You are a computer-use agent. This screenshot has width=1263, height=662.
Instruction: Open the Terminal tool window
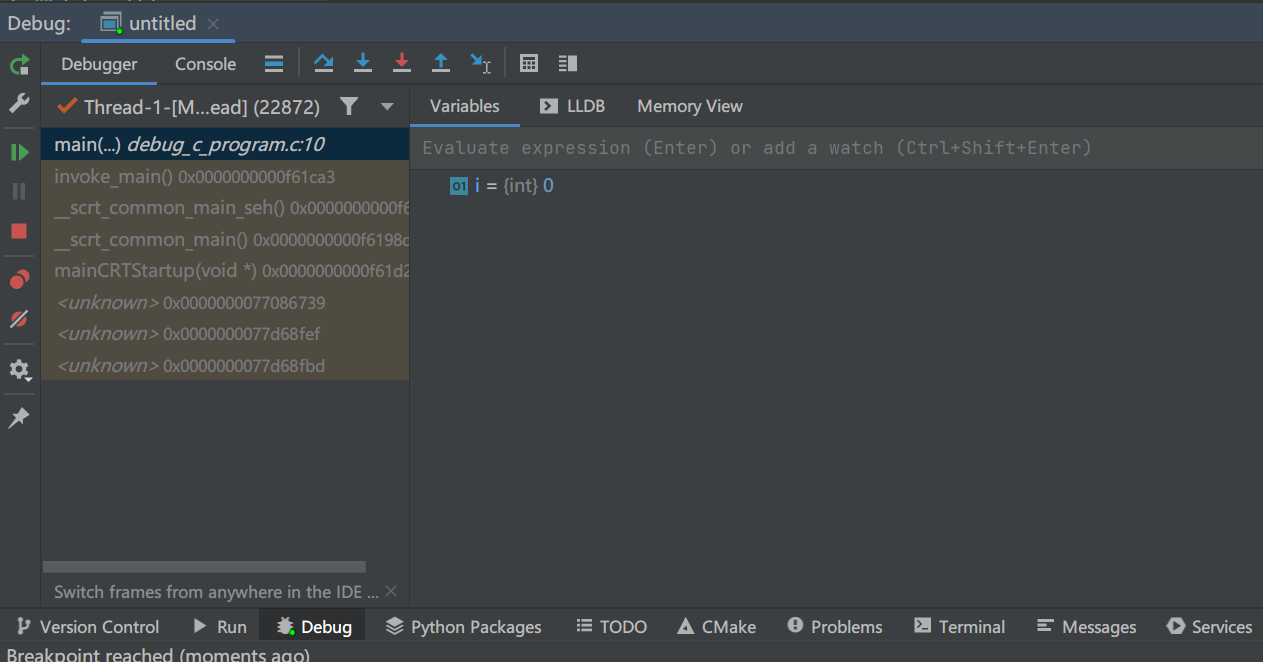point(959,627)
